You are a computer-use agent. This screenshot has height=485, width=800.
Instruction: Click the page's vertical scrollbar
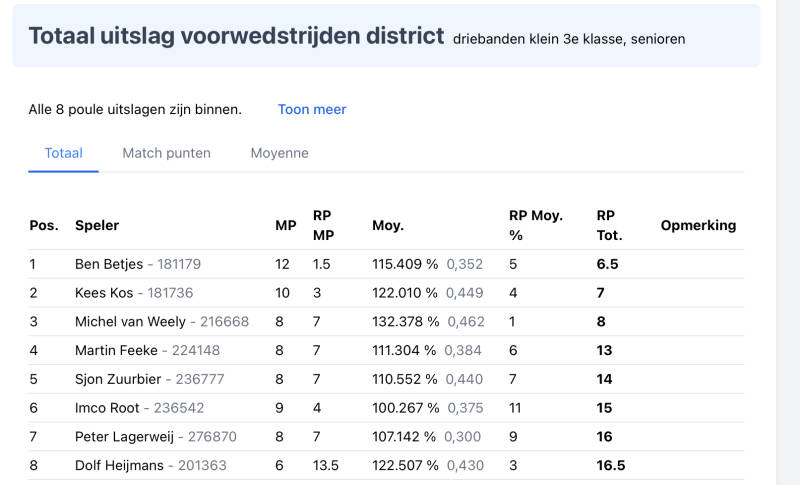788,242
